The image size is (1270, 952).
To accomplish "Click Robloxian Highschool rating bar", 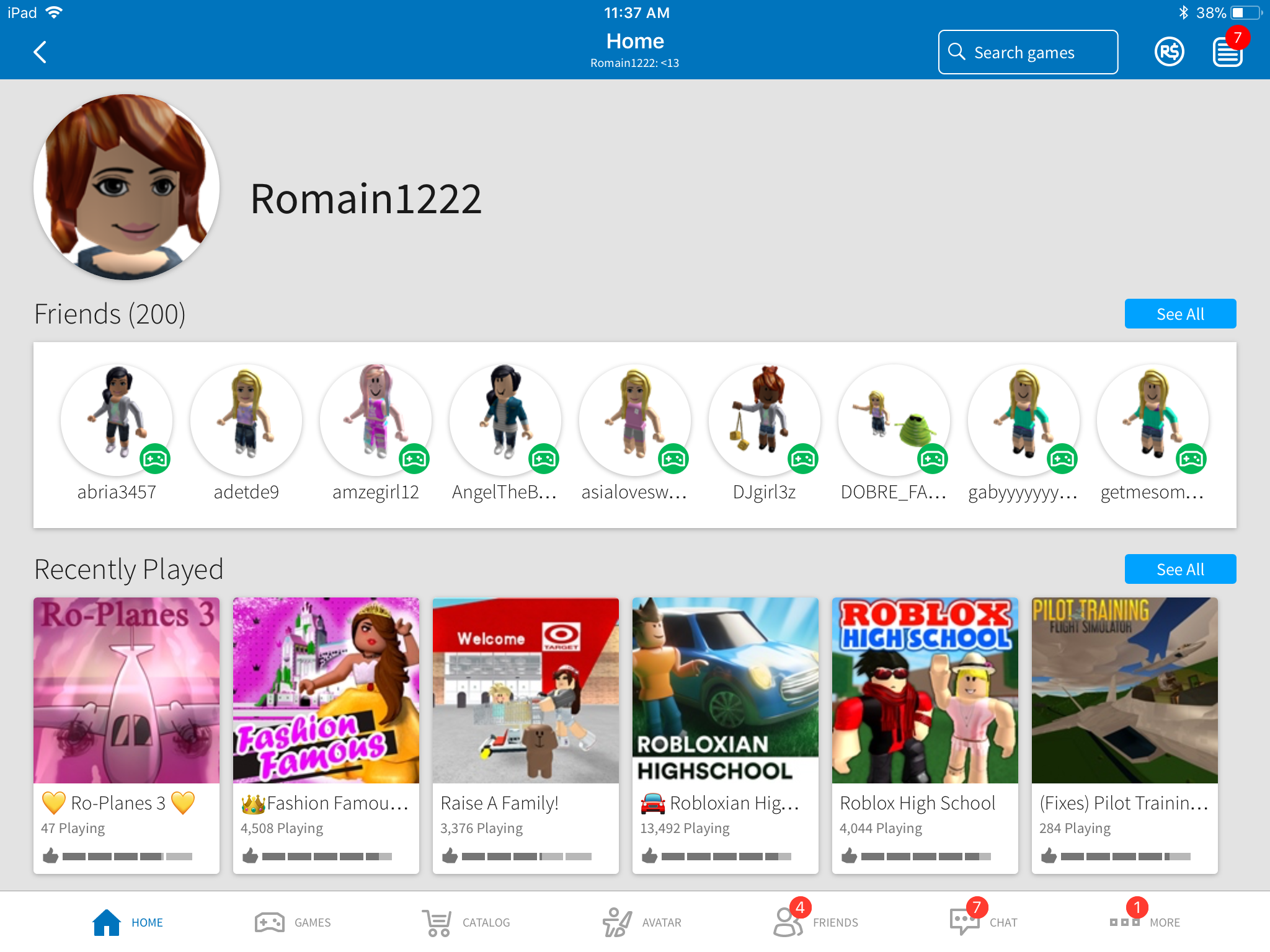I will click(x=726, y=857).
